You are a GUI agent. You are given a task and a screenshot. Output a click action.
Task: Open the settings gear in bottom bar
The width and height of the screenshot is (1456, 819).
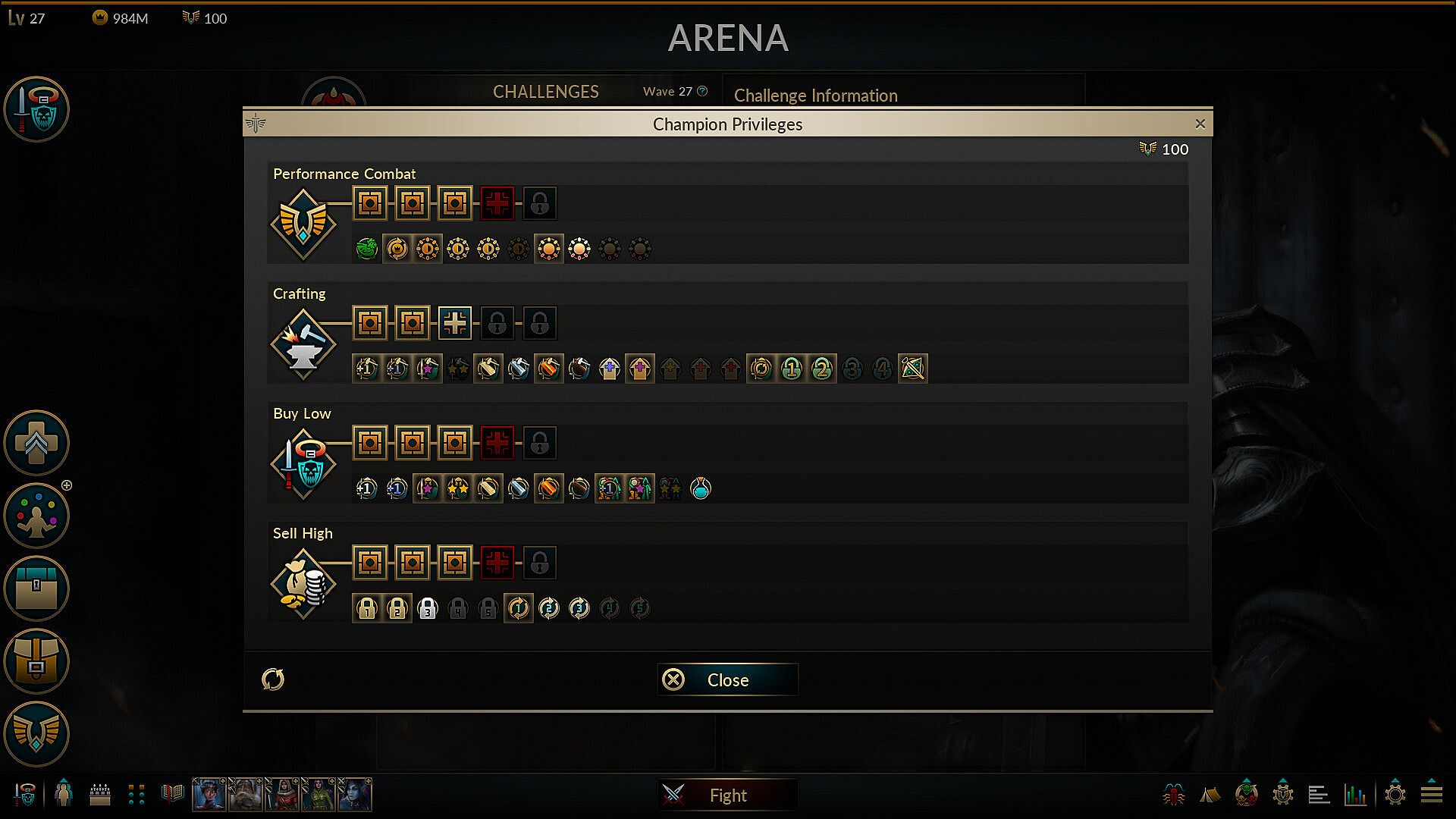1395,794
